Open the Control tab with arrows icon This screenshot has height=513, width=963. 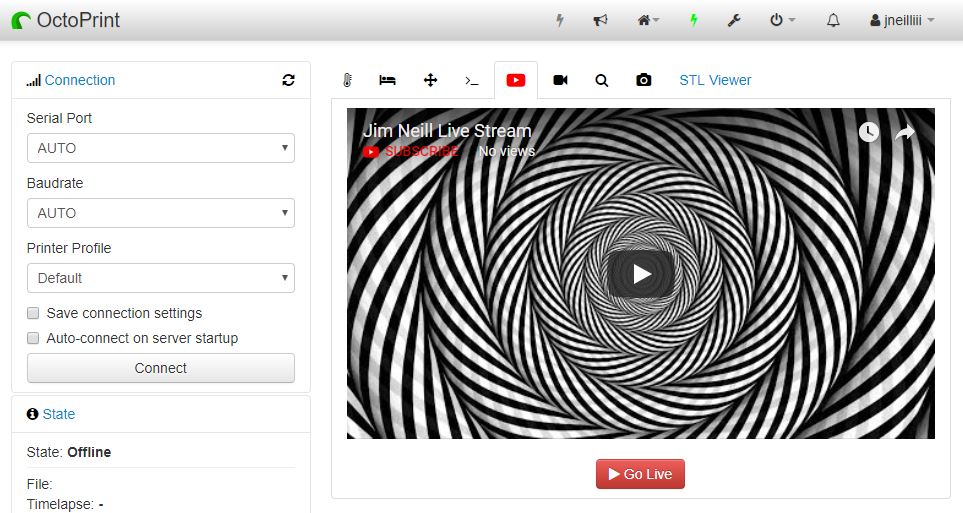[x=431, y=80]
